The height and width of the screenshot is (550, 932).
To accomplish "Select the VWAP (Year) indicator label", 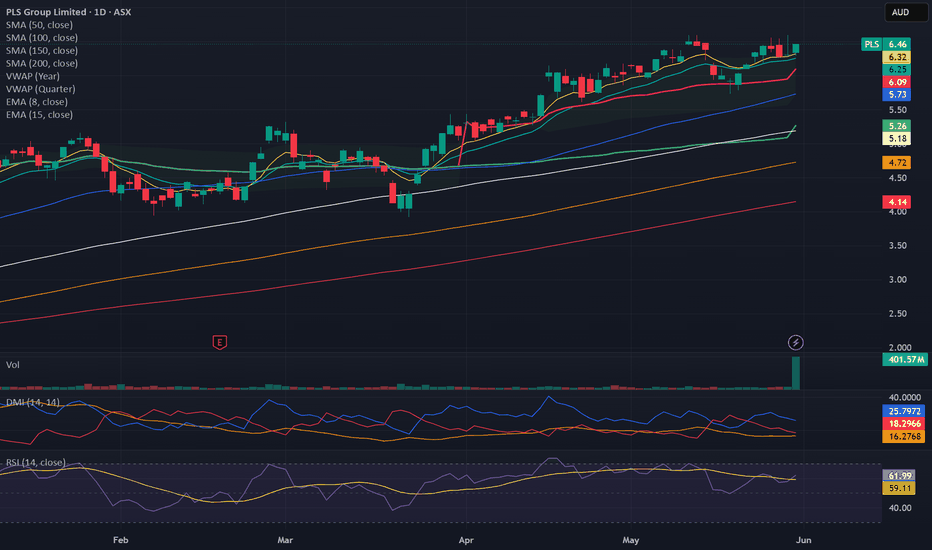I will coord(33,76).
